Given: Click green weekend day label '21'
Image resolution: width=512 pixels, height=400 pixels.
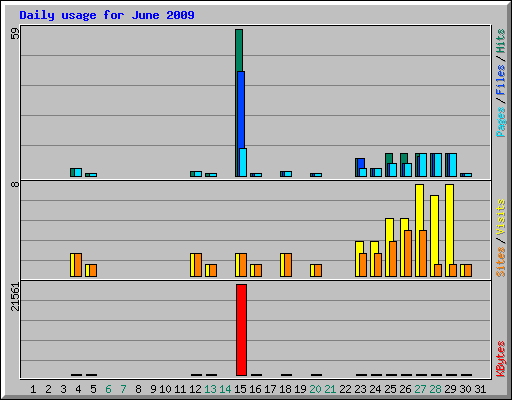Looking at the screenshot, I should [x=330, y=389].
